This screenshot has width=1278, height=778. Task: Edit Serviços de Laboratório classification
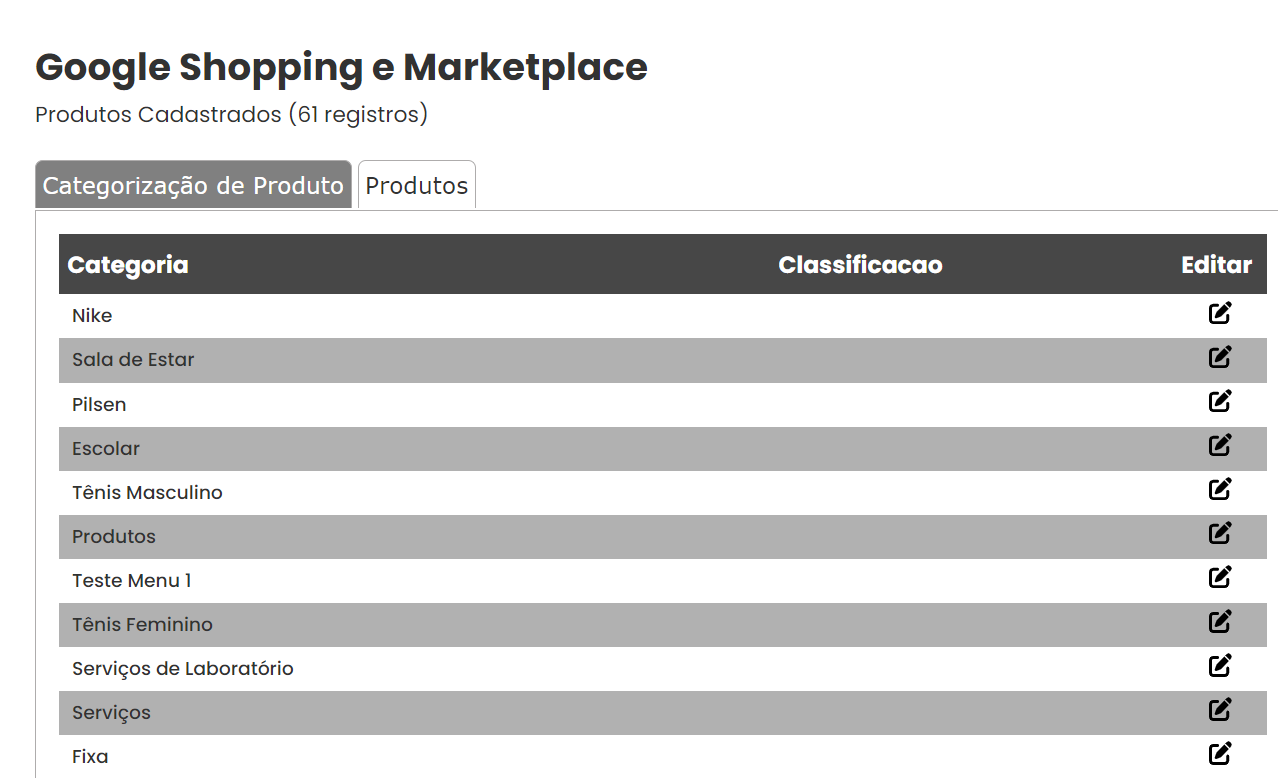(1219, 665)
